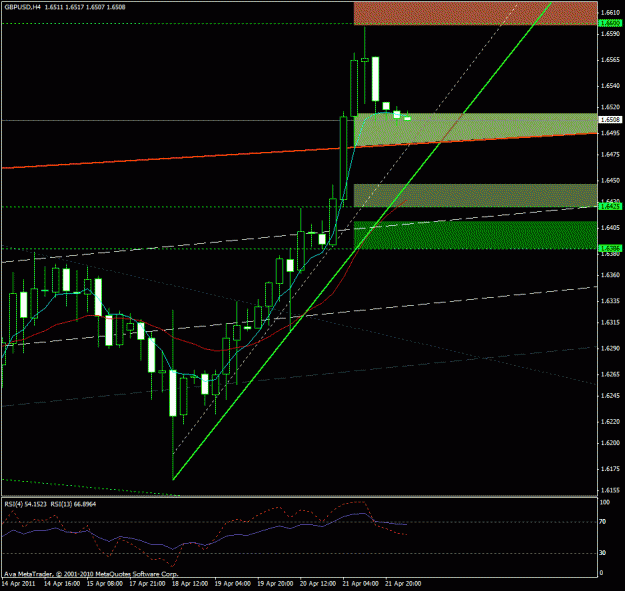
Task: Click the RSI(4) 54.1523 indicator label
Action: (26, 504)
